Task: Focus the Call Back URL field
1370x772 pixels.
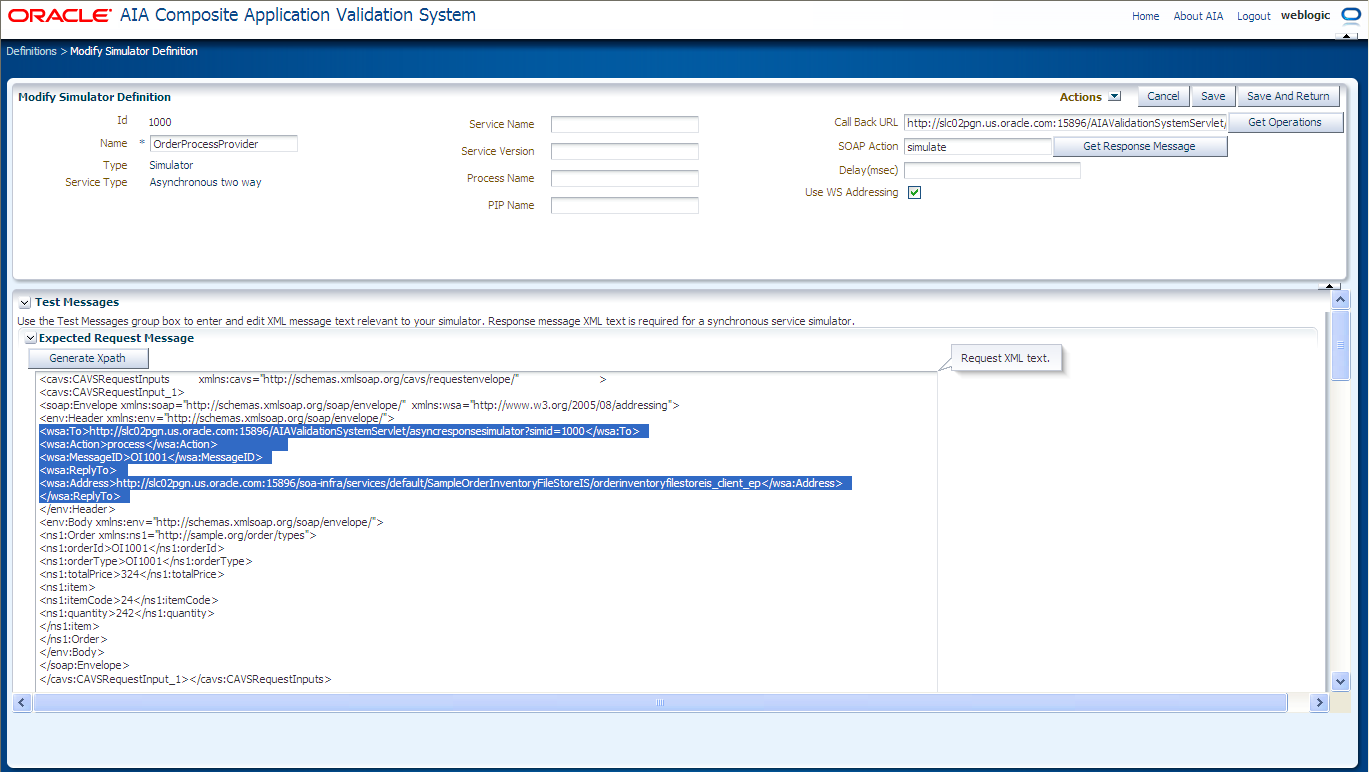Action: 1065,123
